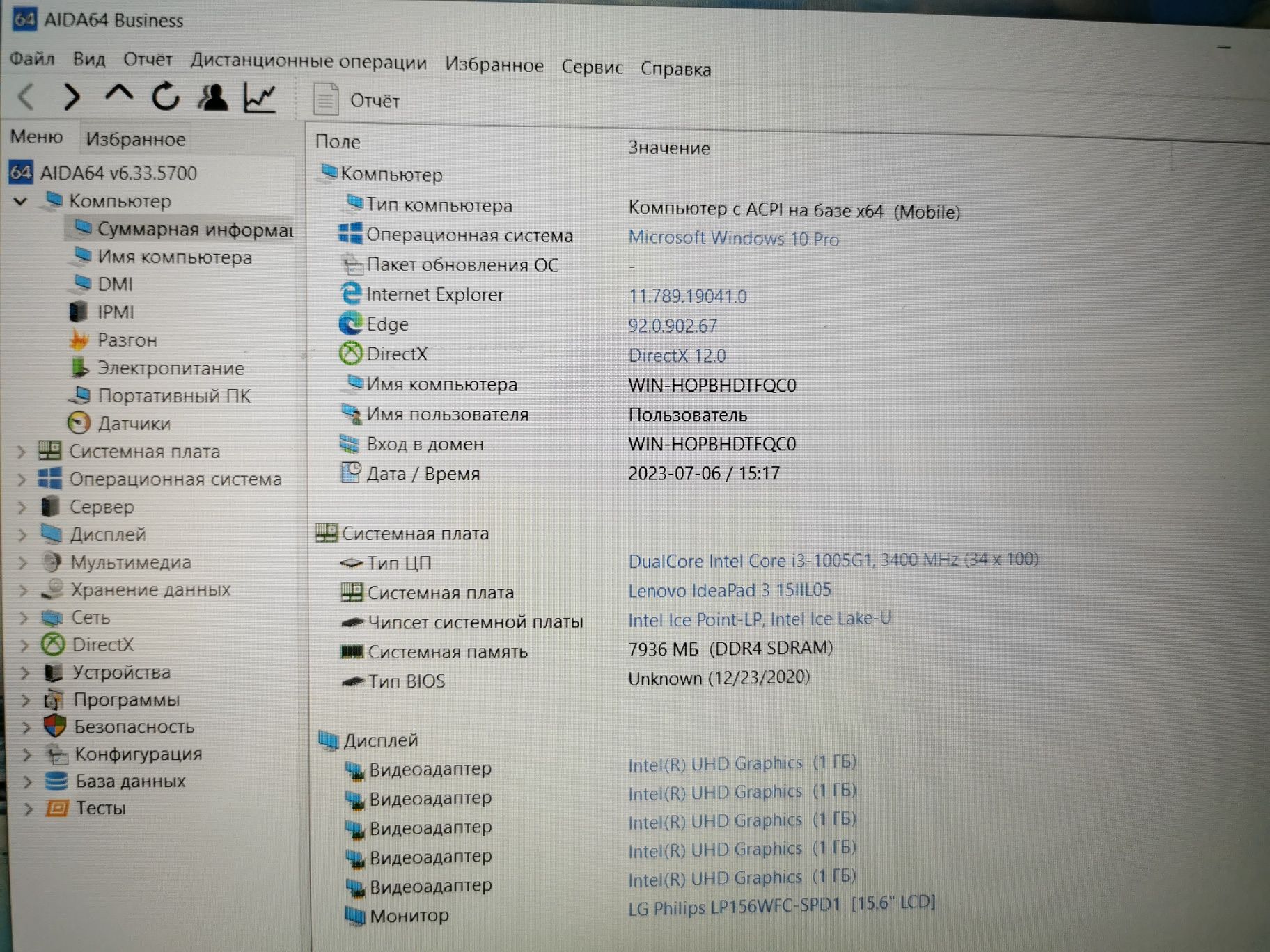
Task: Click the Безопасность shield icon
Action: pyautogui.click(x=54, y=727)
